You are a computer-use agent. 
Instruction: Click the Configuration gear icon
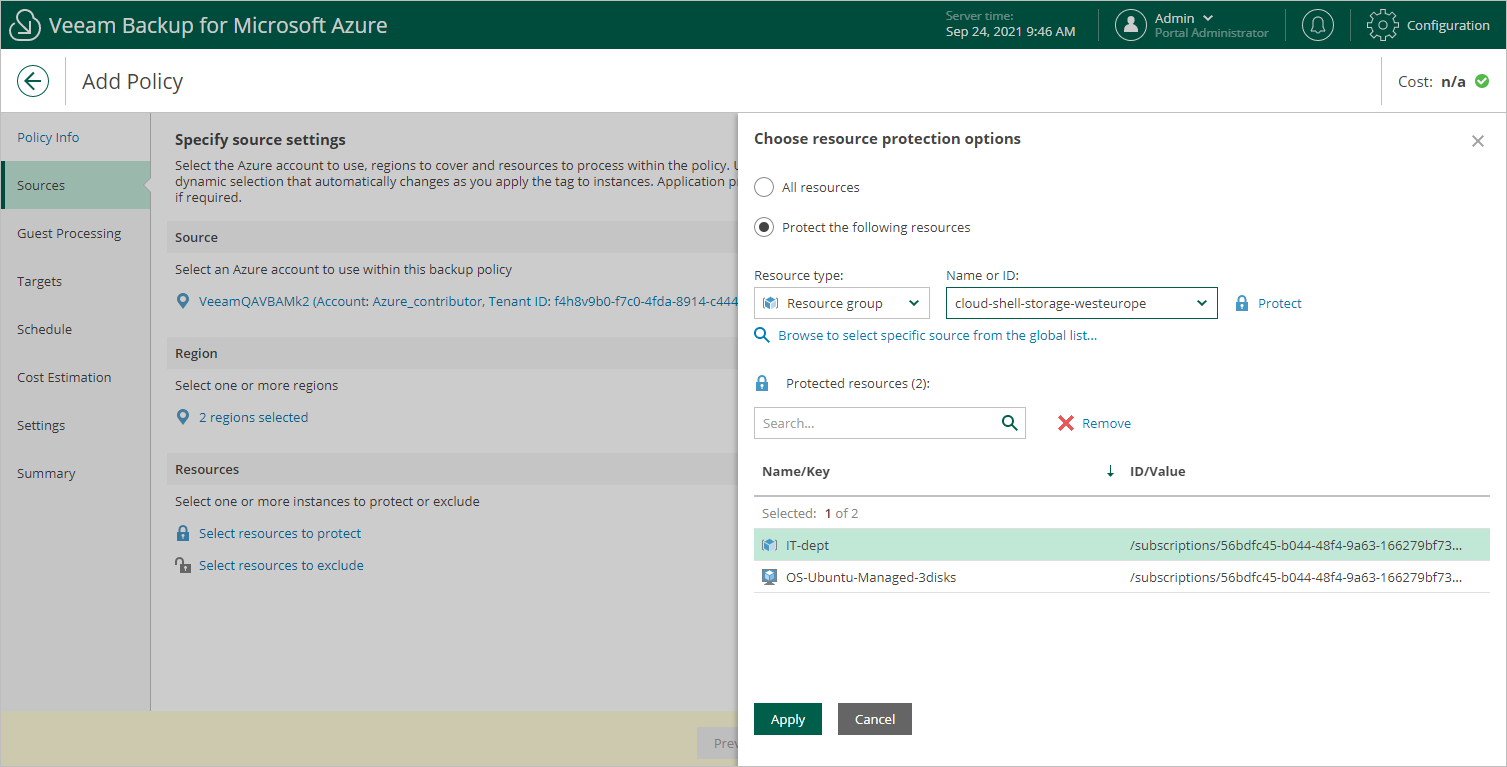coord(1382,25)
